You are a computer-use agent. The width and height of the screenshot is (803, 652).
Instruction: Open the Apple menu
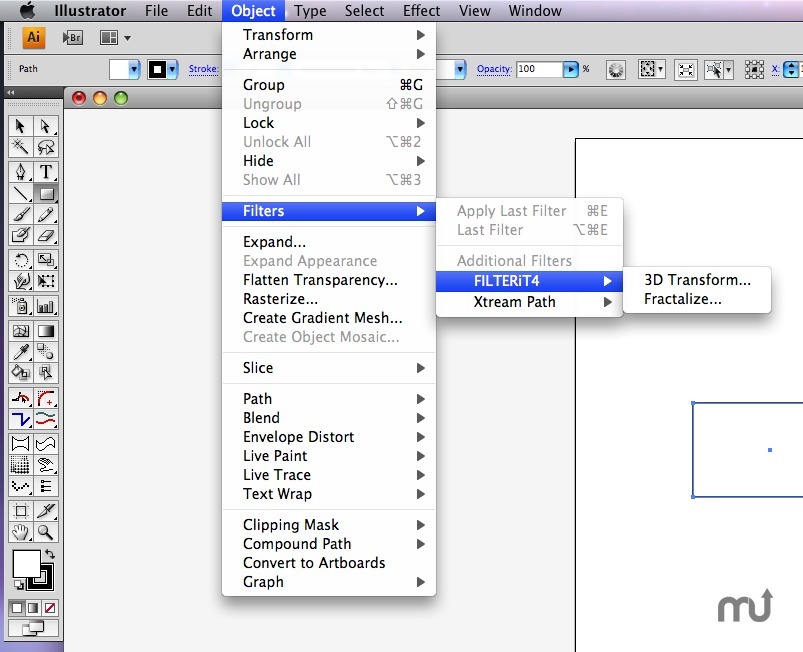27,10
